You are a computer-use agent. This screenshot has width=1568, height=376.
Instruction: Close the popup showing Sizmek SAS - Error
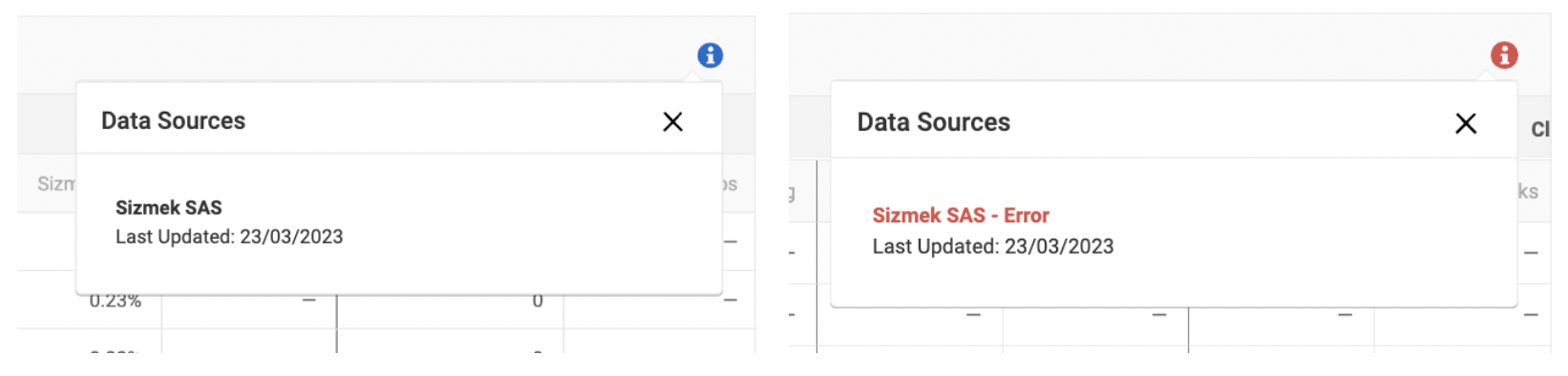pos(1466,123)
